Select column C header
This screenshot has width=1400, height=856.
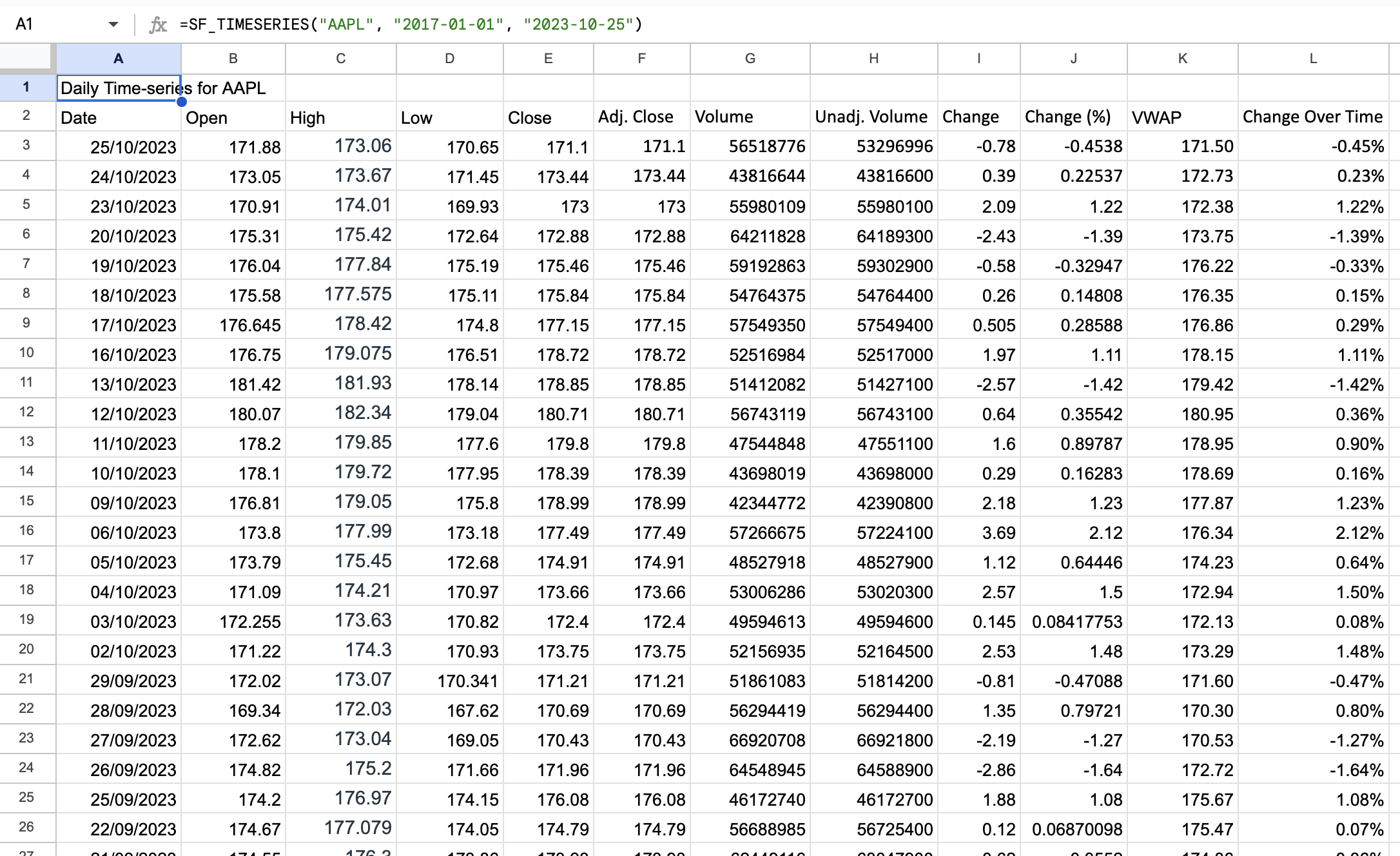pos(341,59)
